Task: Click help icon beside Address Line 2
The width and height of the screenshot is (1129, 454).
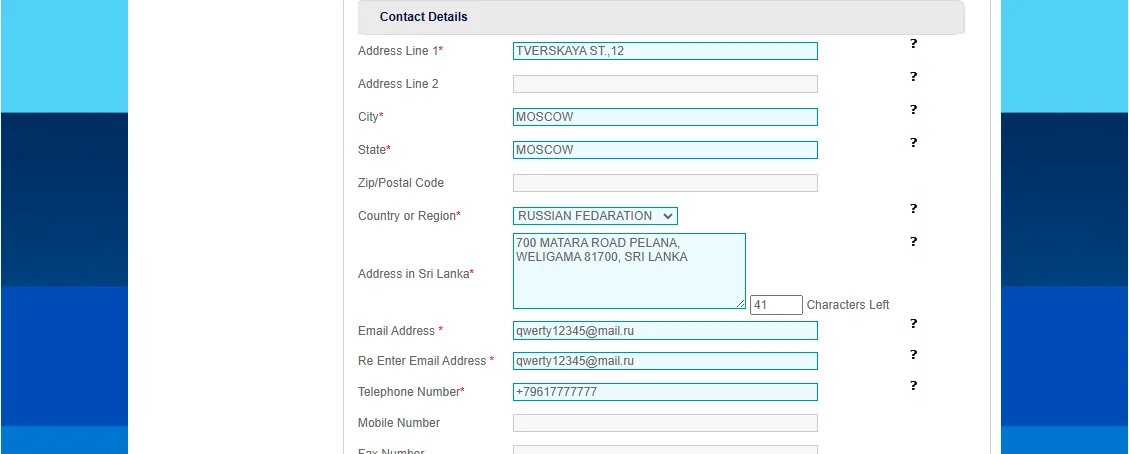Action: click(x=913, y=77)
